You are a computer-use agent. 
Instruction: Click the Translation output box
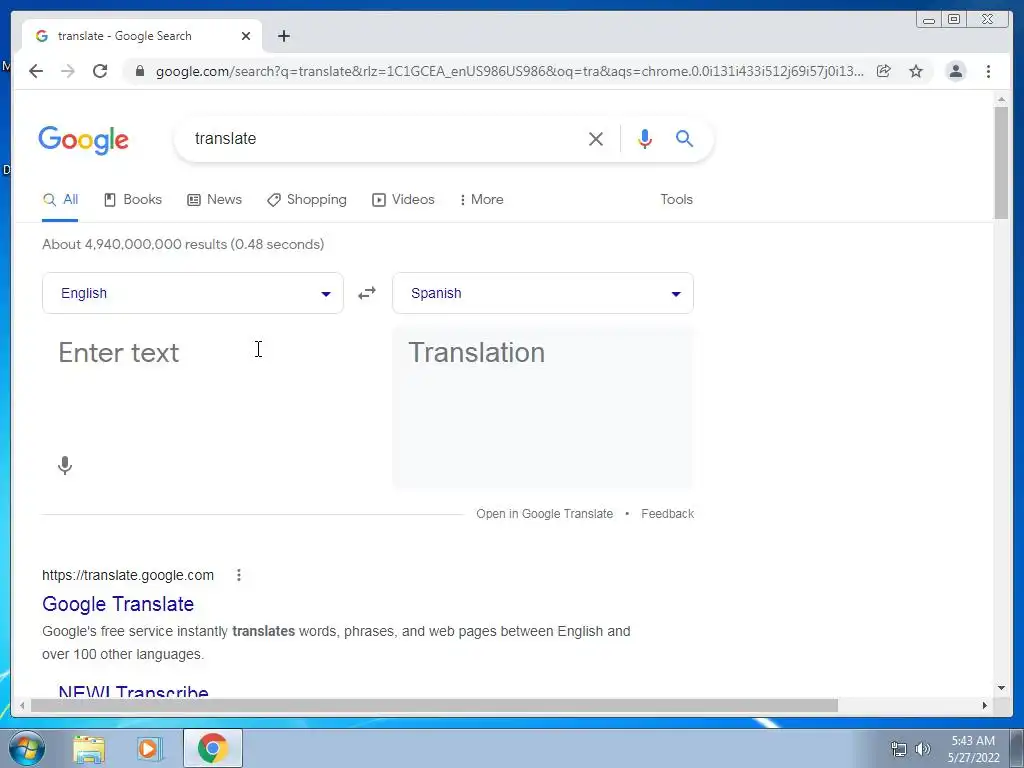point(543,407)
